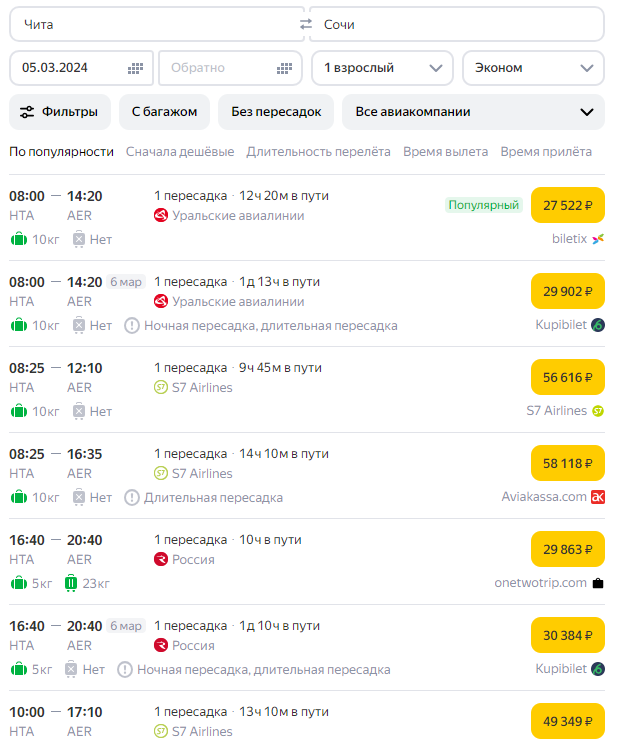Click the 29 863 ₽ price button
The image size is (619, 741).
pos(567,549)
